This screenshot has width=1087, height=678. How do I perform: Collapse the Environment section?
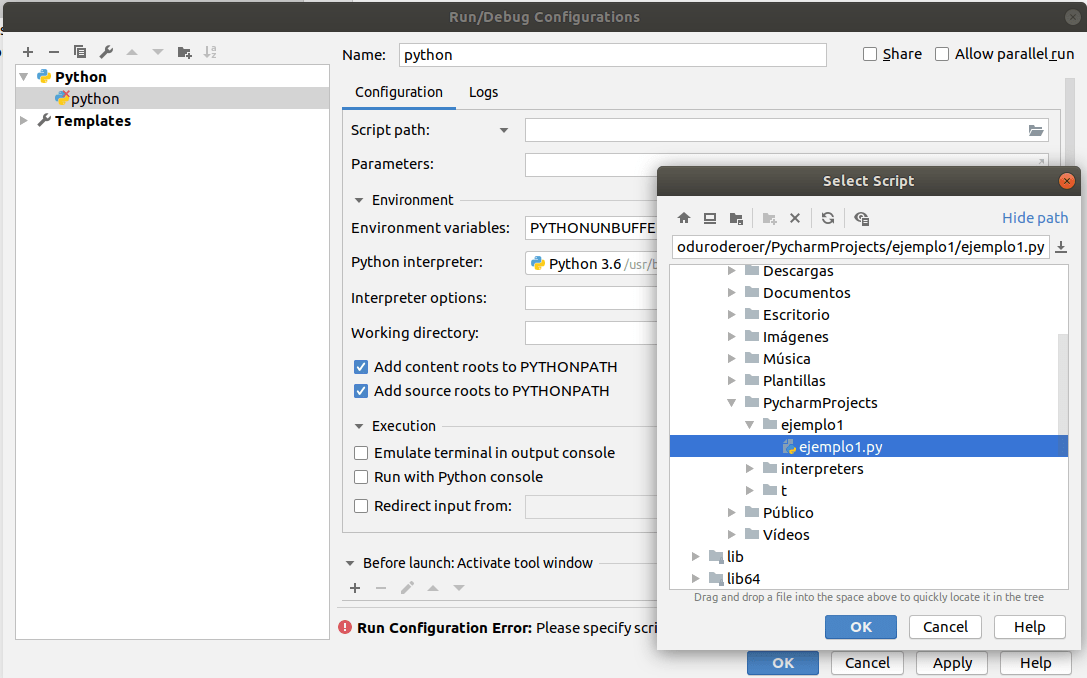(359, 200)
